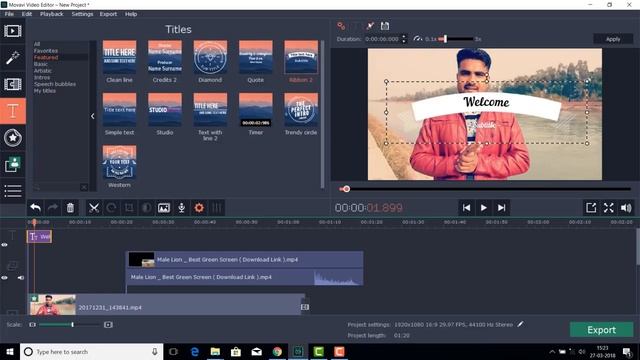
Task: Click the timeline Scale slider
Action: pyautogui.click(x=69, y=324)
